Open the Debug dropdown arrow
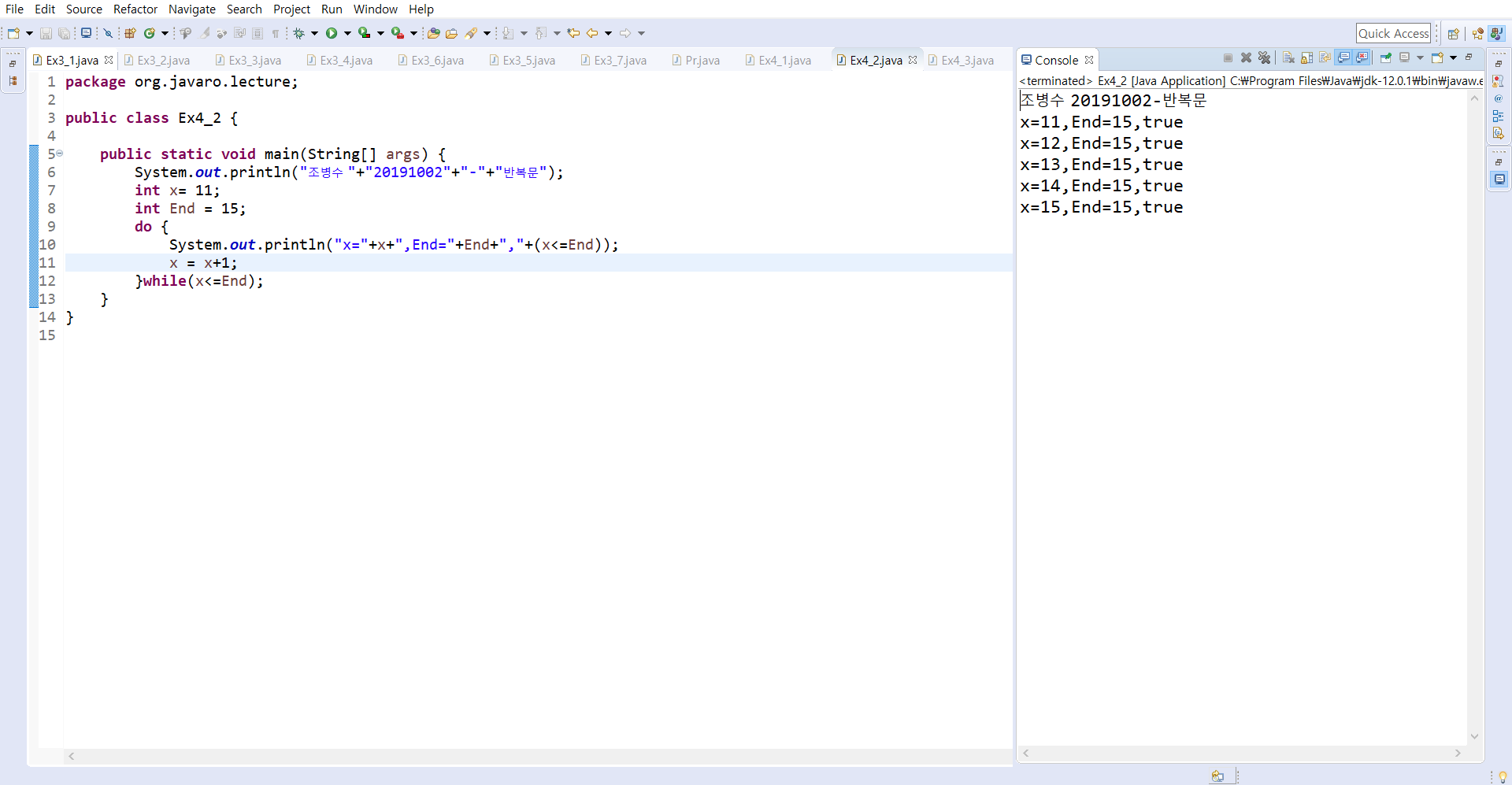The width and height of the screenshot is (1512, 785). point(314,33)
